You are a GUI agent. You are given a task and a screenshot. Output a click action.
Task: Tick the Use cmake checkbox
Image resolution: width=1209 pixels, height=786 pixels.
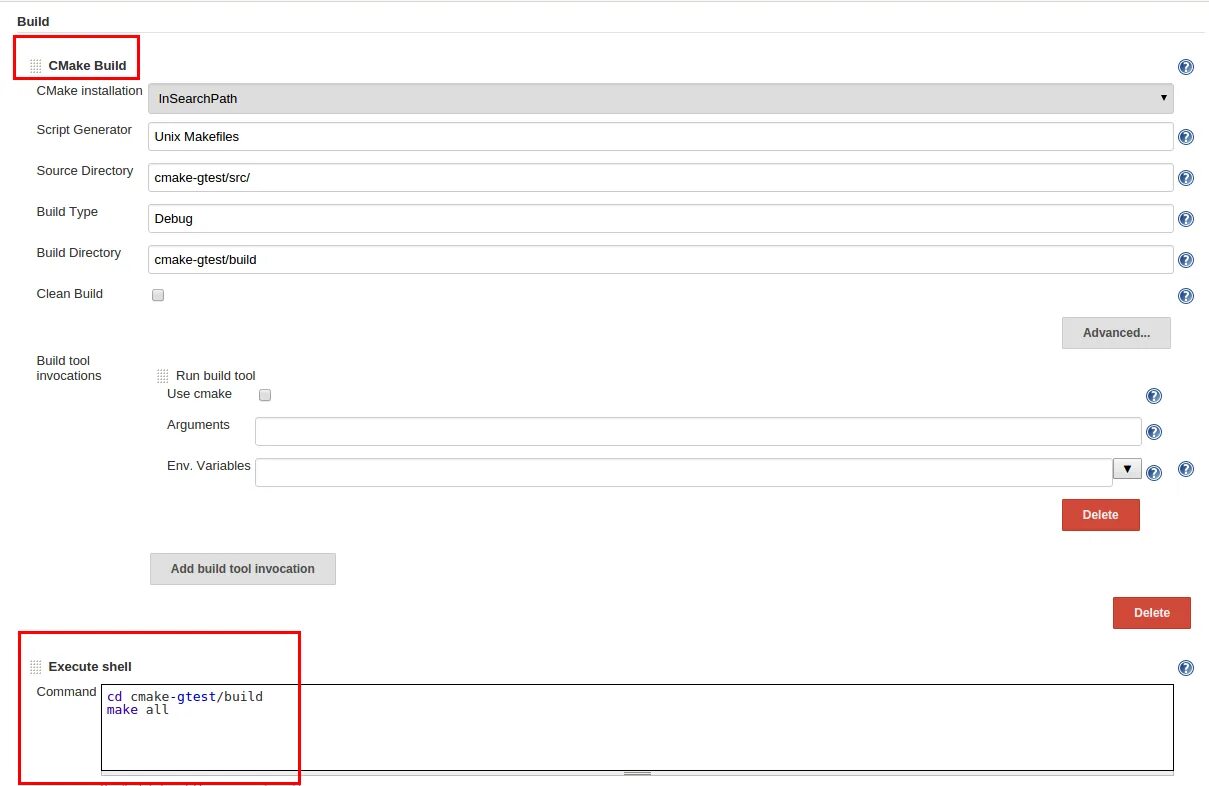(x=265, y=394)
